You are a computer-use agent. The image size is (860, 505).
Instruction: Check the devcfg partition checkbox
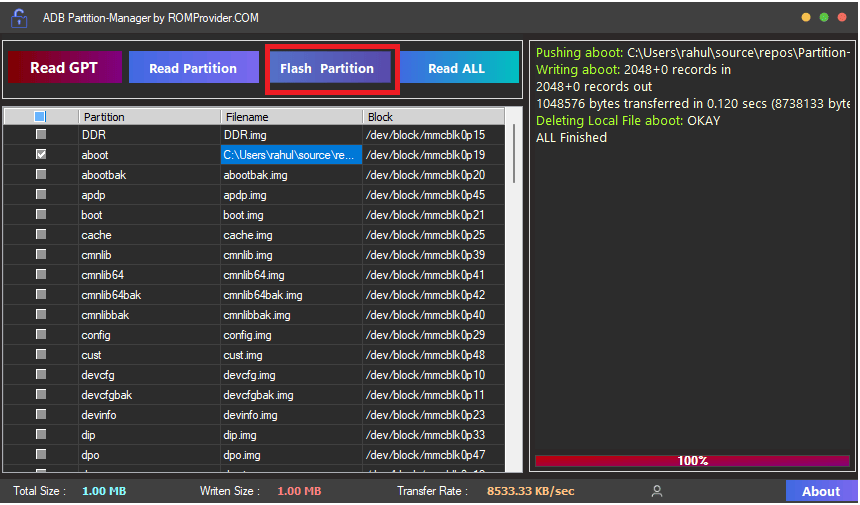point(41,374)
